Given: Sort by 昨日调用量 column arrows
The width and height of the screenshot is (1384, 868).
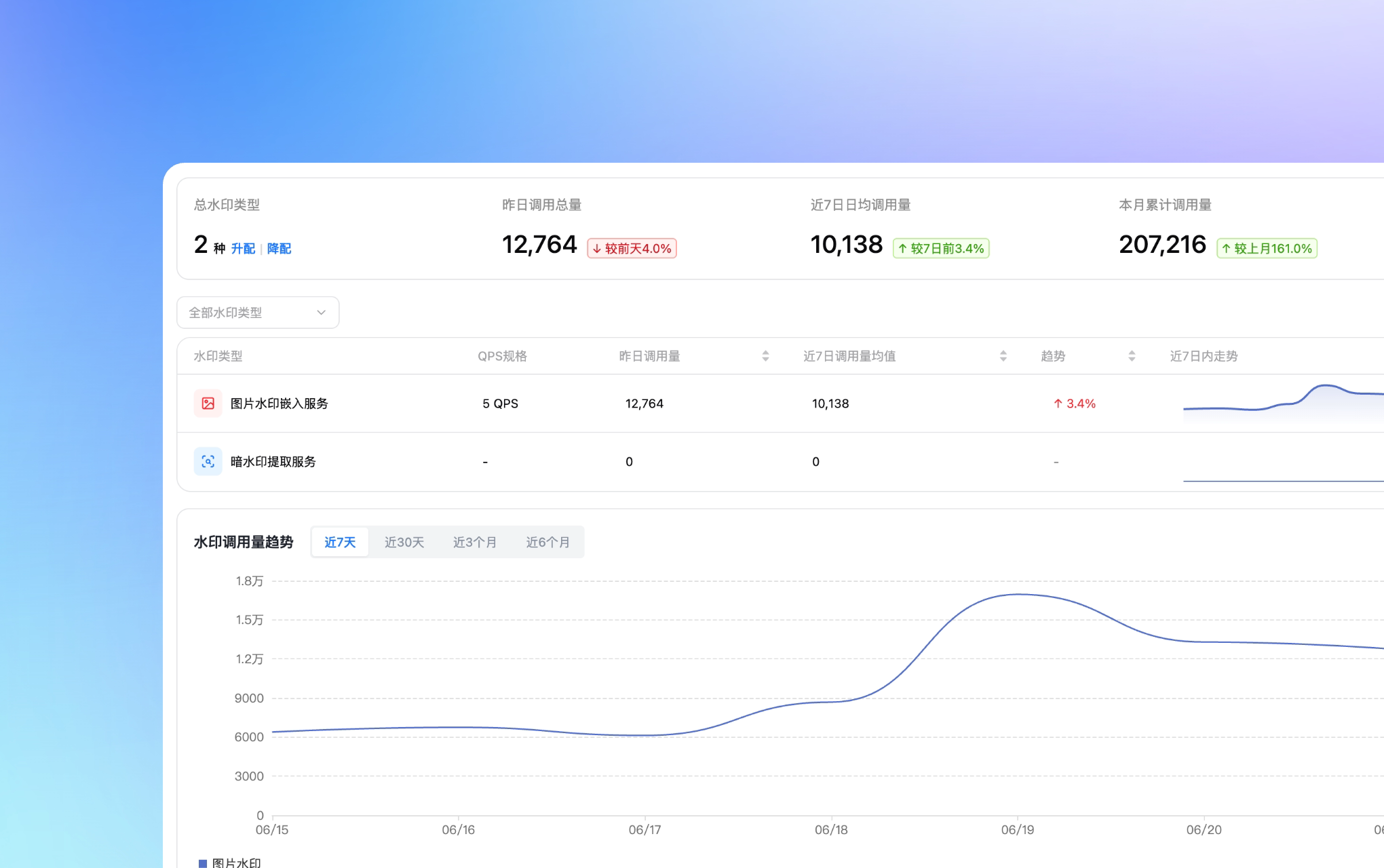Looking at the screenshot, I should pos(765,356).
